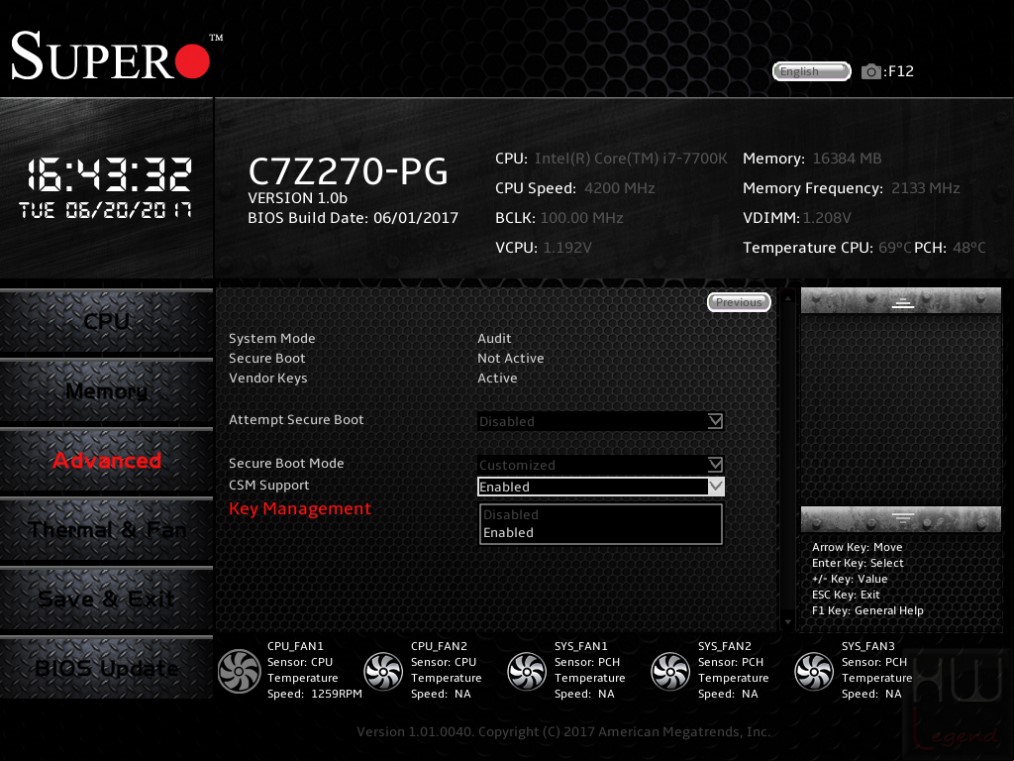The width and height of the screenshot is (1014, 761).
Task: Click the 100.00 MHz BCLK value
Action: (581, 218)
